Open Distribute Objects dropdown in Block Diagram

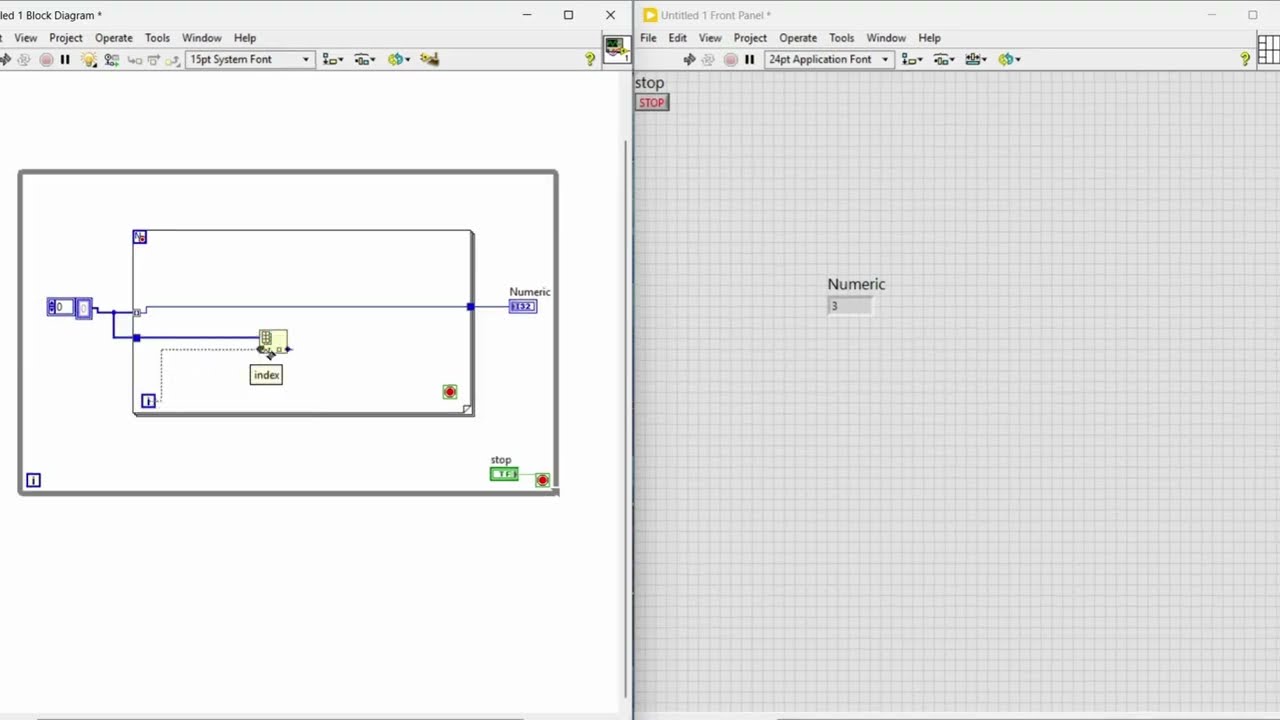point(365,60)
